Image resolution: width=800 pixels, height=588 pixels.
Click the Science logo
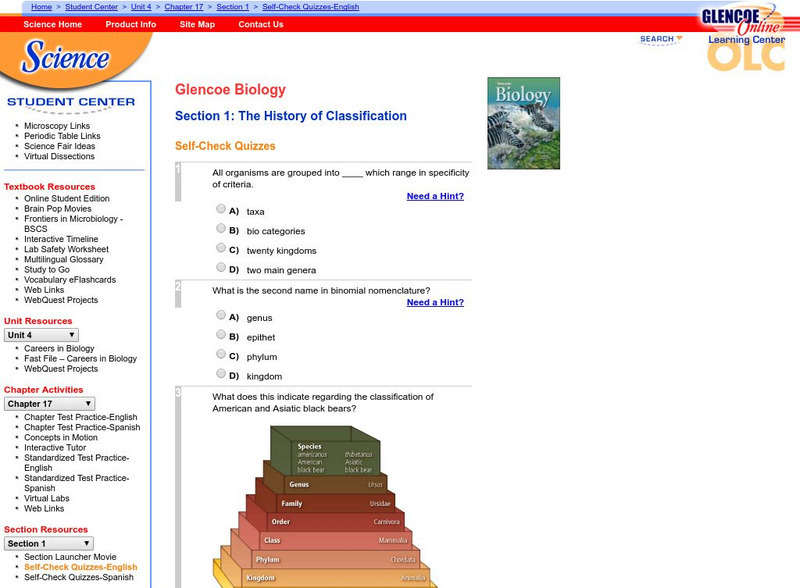point(65,56)
